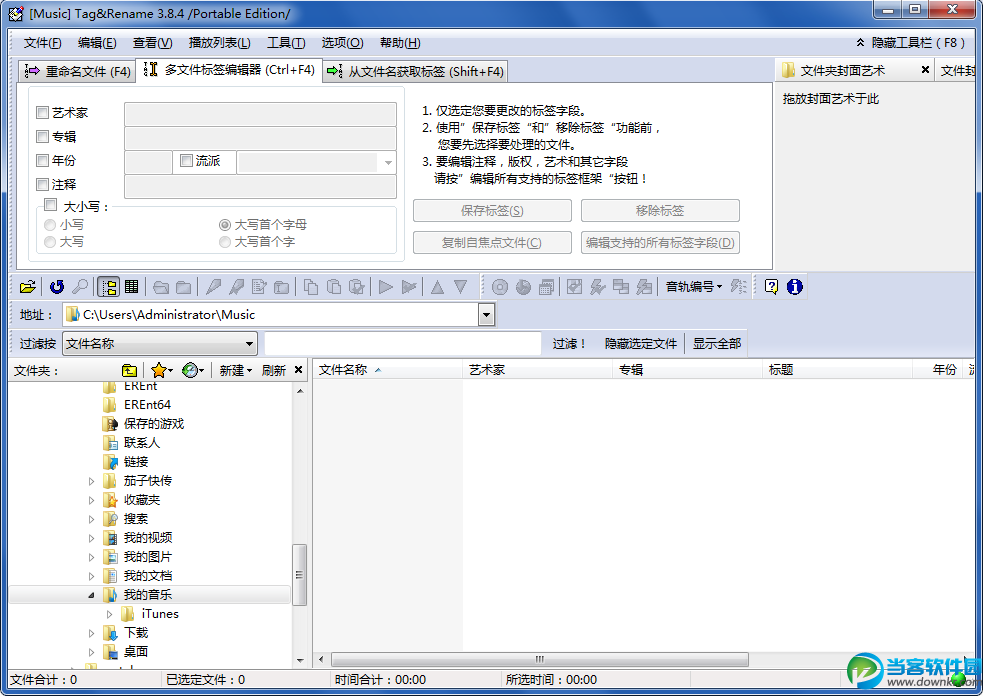Open the 工具(T) menu

click(286, 43)
